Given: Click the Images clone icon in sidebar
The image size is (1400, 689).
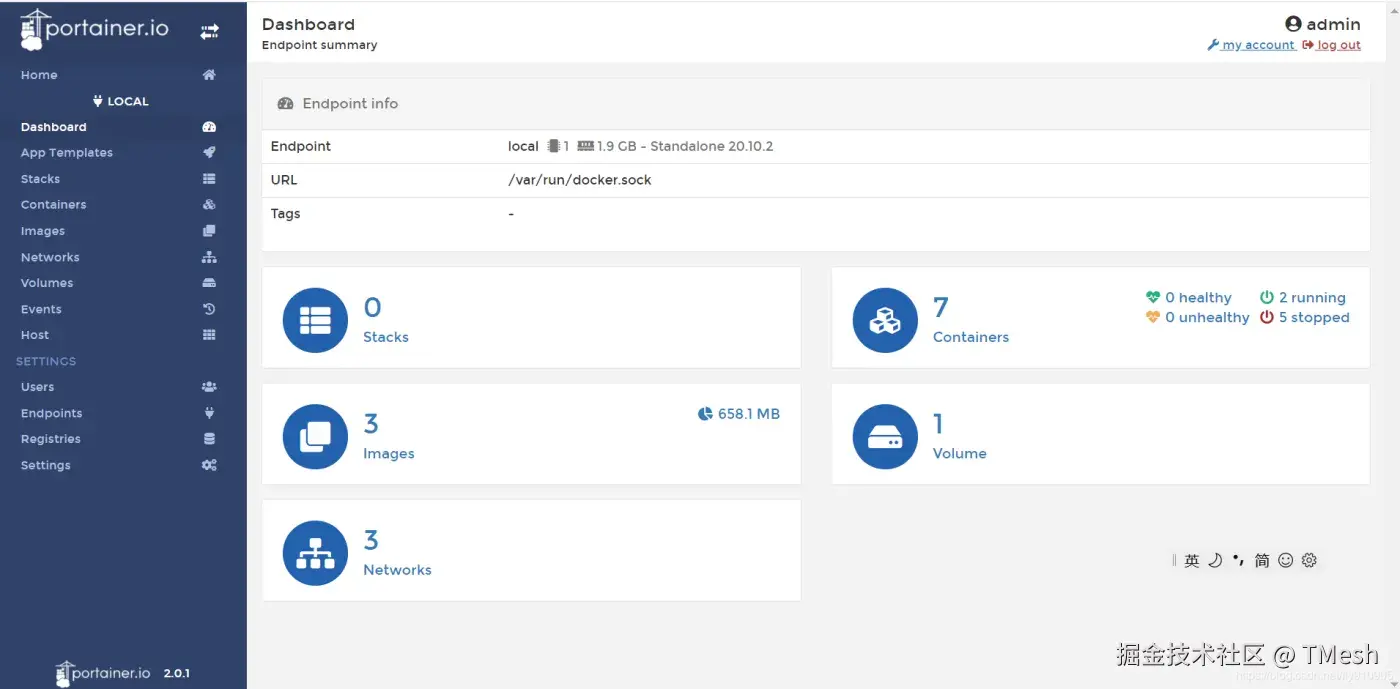Looking at the screenshot, I should [x=209, y=231].
